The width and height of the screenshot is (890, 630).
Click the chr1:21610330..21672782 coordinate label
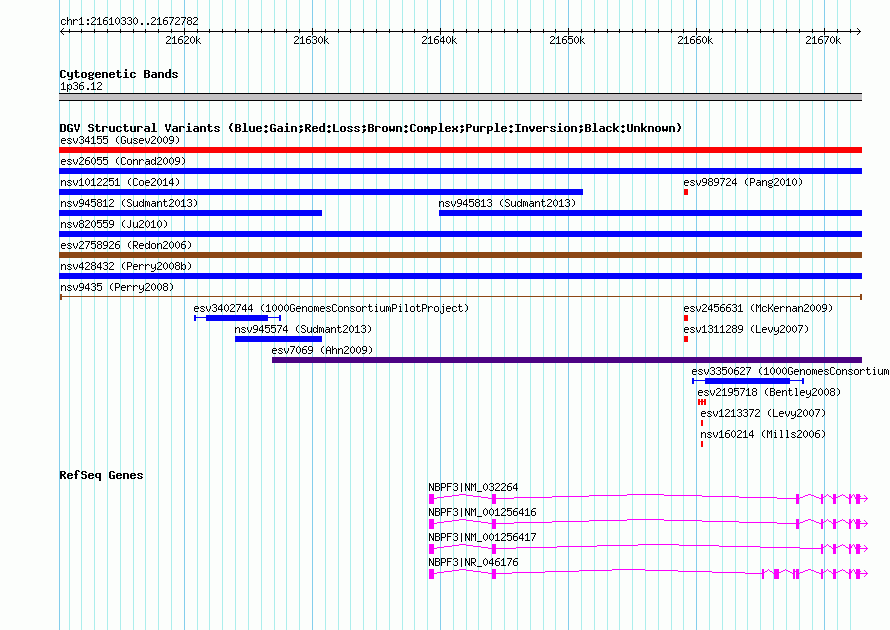pyautogui.click(x=129, y=21)
